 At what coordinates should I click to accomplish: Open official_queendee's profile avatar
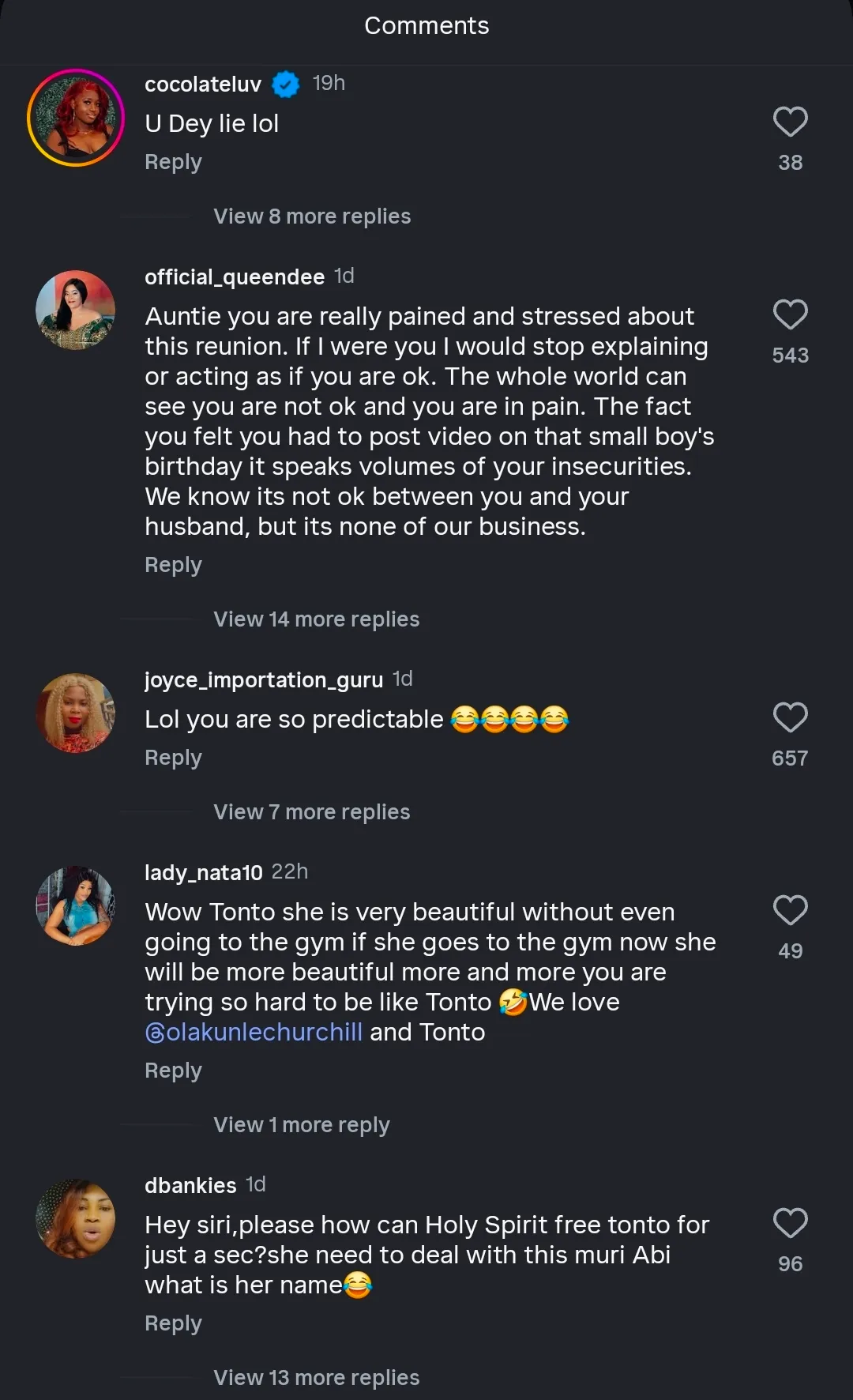tap(76, 310)
